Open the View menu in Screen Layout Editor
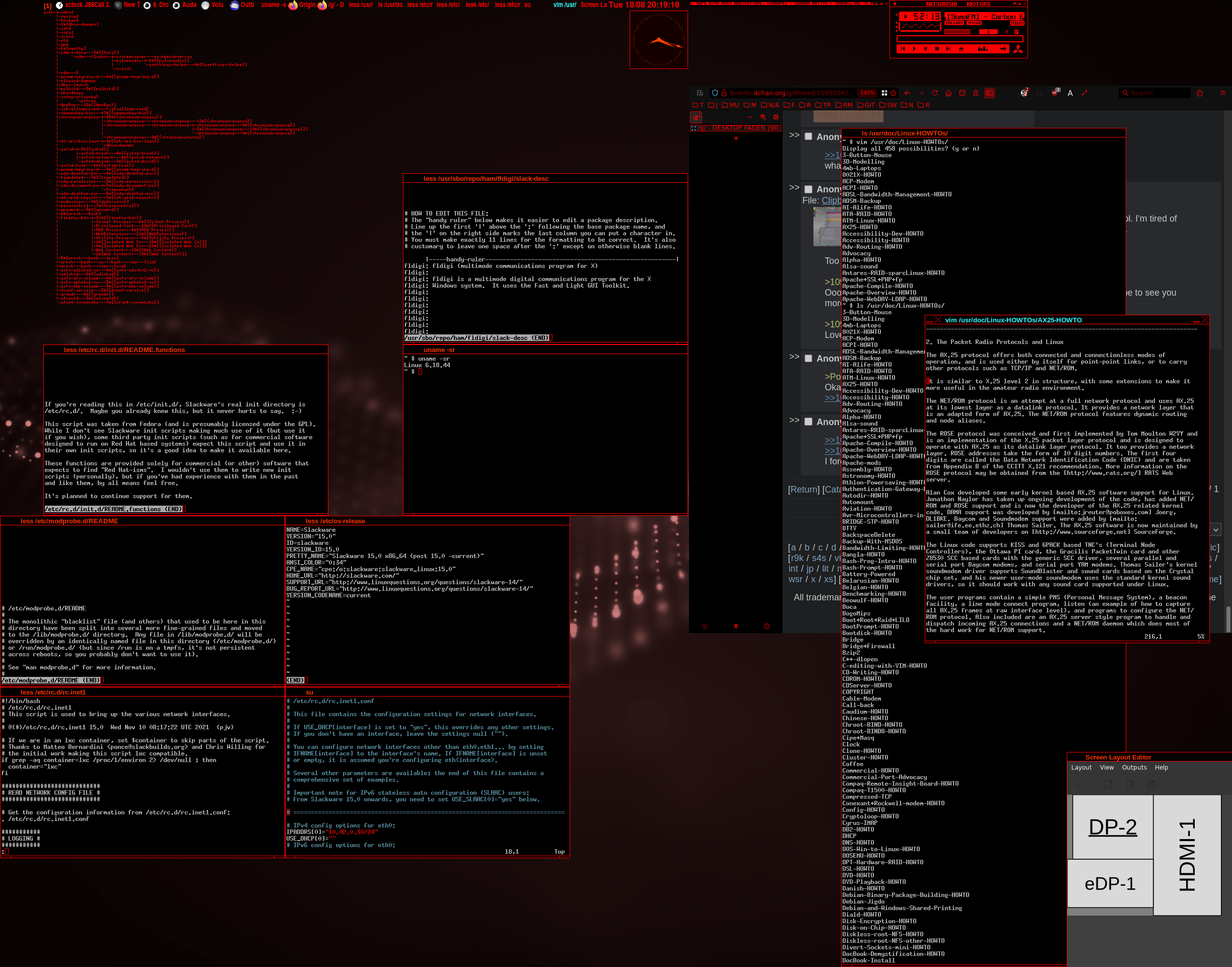Screen dimensions: 1232x967 point(1107,767)
